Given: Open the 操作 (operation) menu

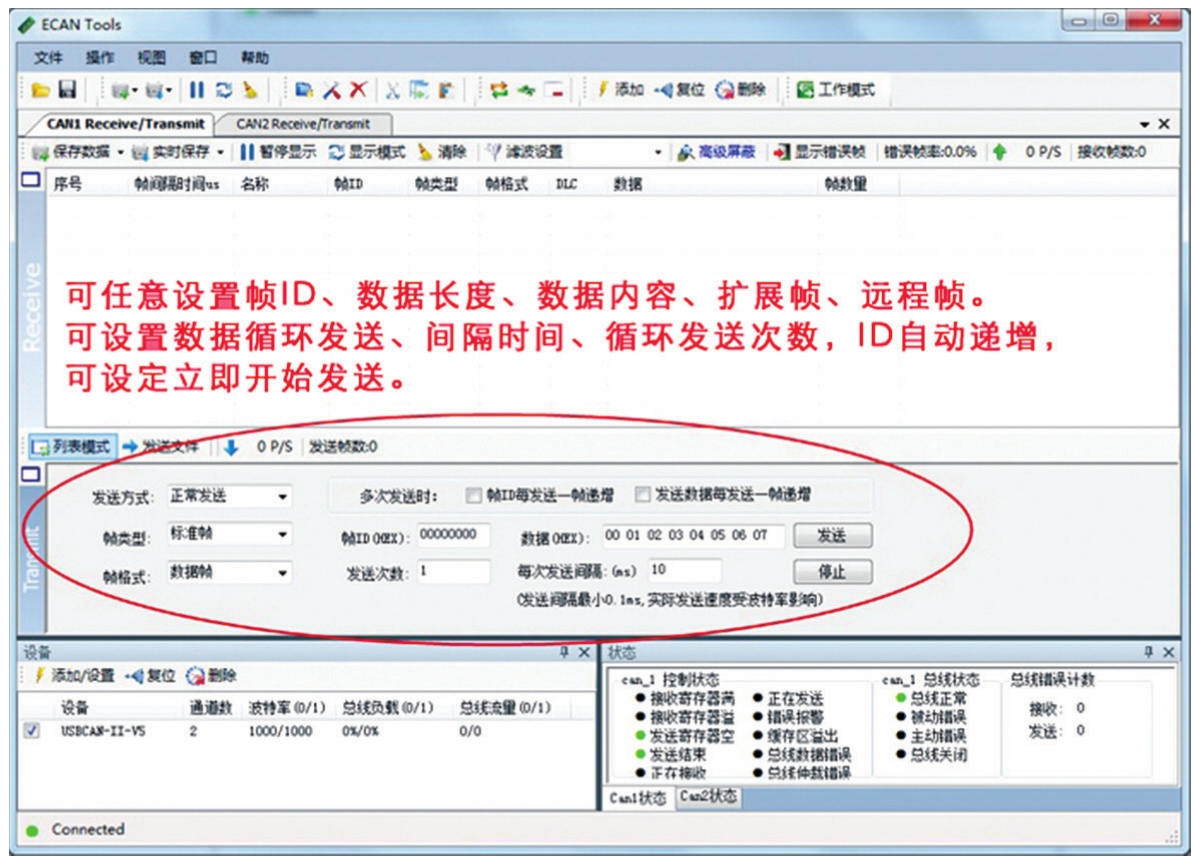Looking at the screenshot, I should (100, 57).
